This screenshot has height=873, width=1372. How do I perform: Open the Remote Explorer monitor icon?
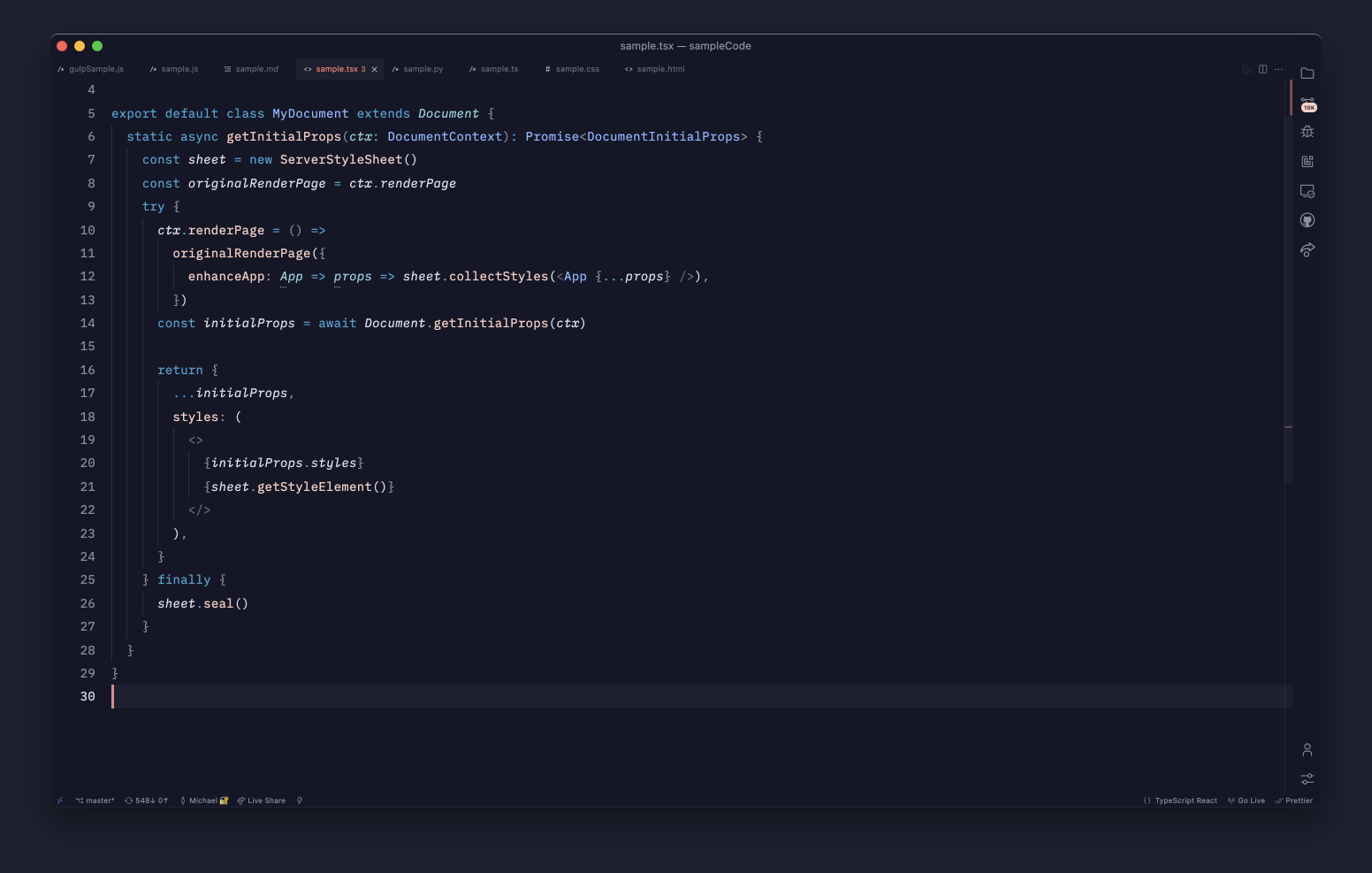click(1307, 191)
